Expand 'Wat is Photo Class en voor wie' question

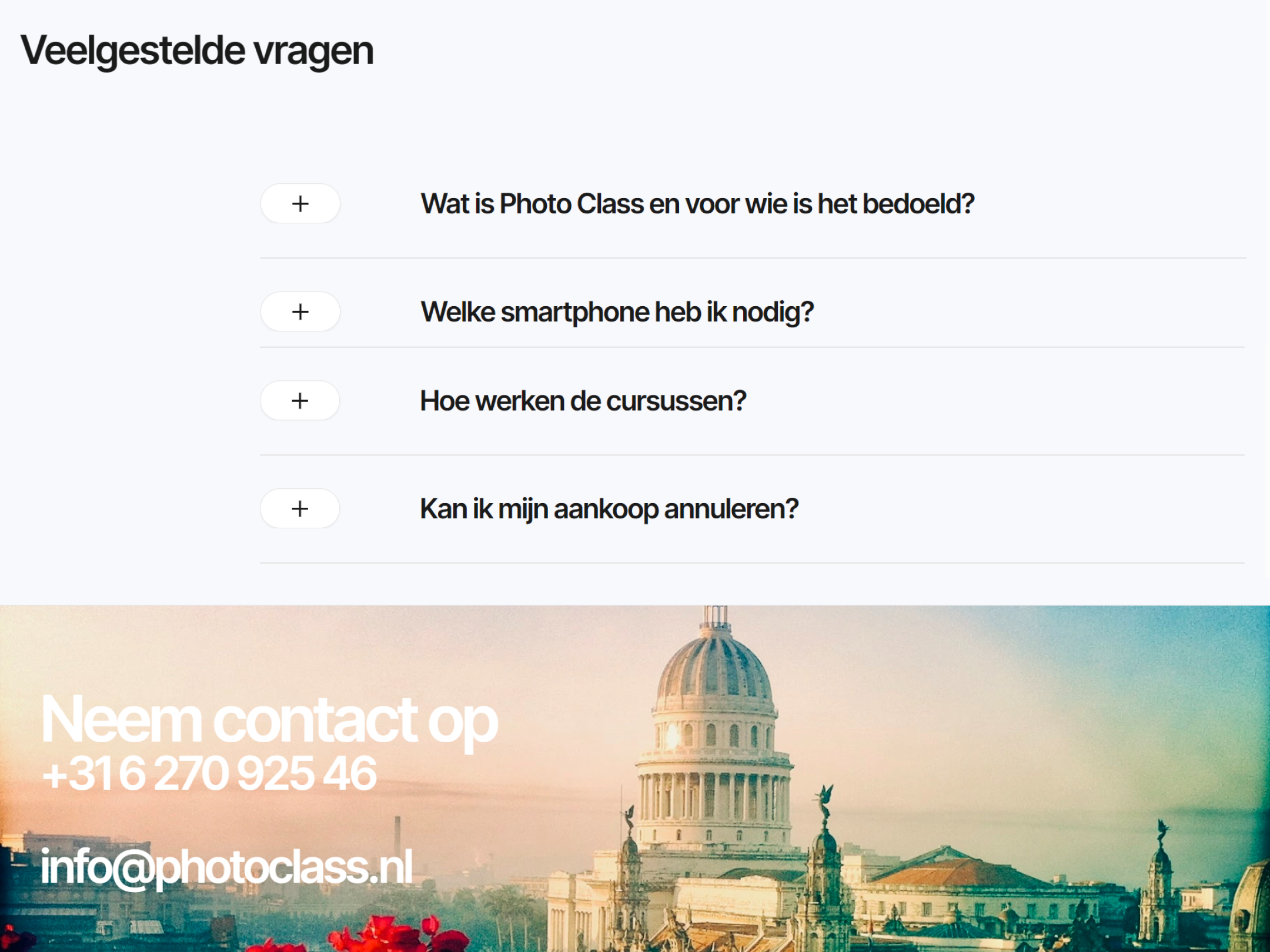pos(697,204)
